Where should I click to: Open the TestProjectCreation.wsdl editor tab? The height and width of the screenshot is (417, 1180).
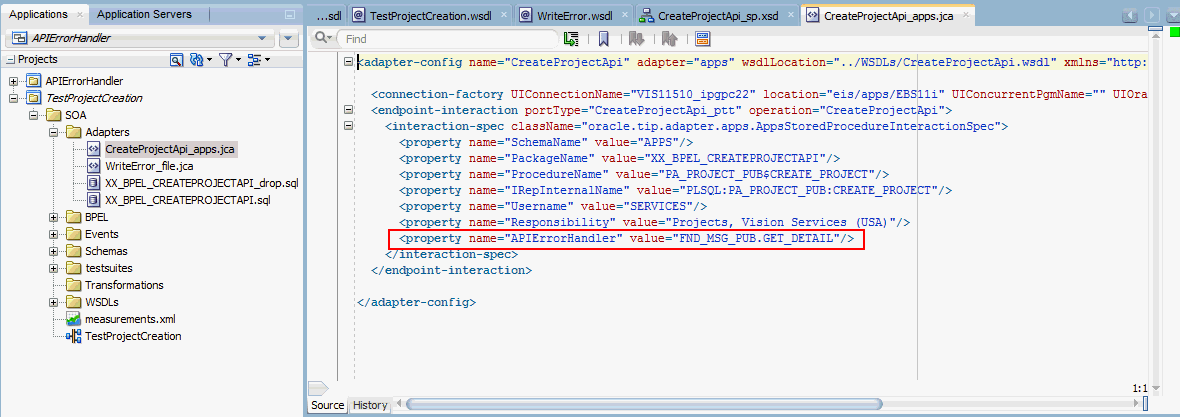(x=430, y=15)
